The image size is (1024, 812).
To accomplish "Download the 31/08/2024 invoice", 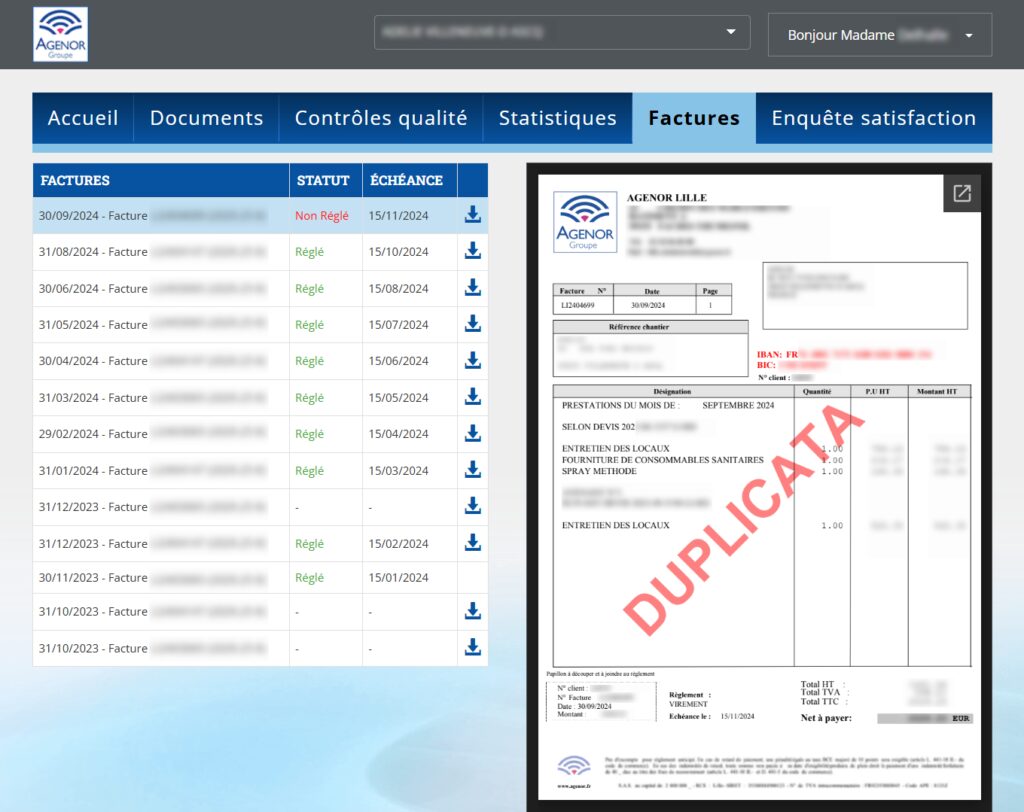I will [473, 251].
